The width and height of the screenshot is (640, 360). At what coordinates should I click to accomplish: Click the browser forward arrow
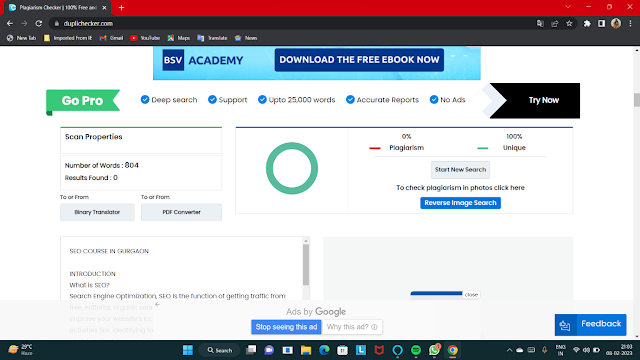coord(24,24)
